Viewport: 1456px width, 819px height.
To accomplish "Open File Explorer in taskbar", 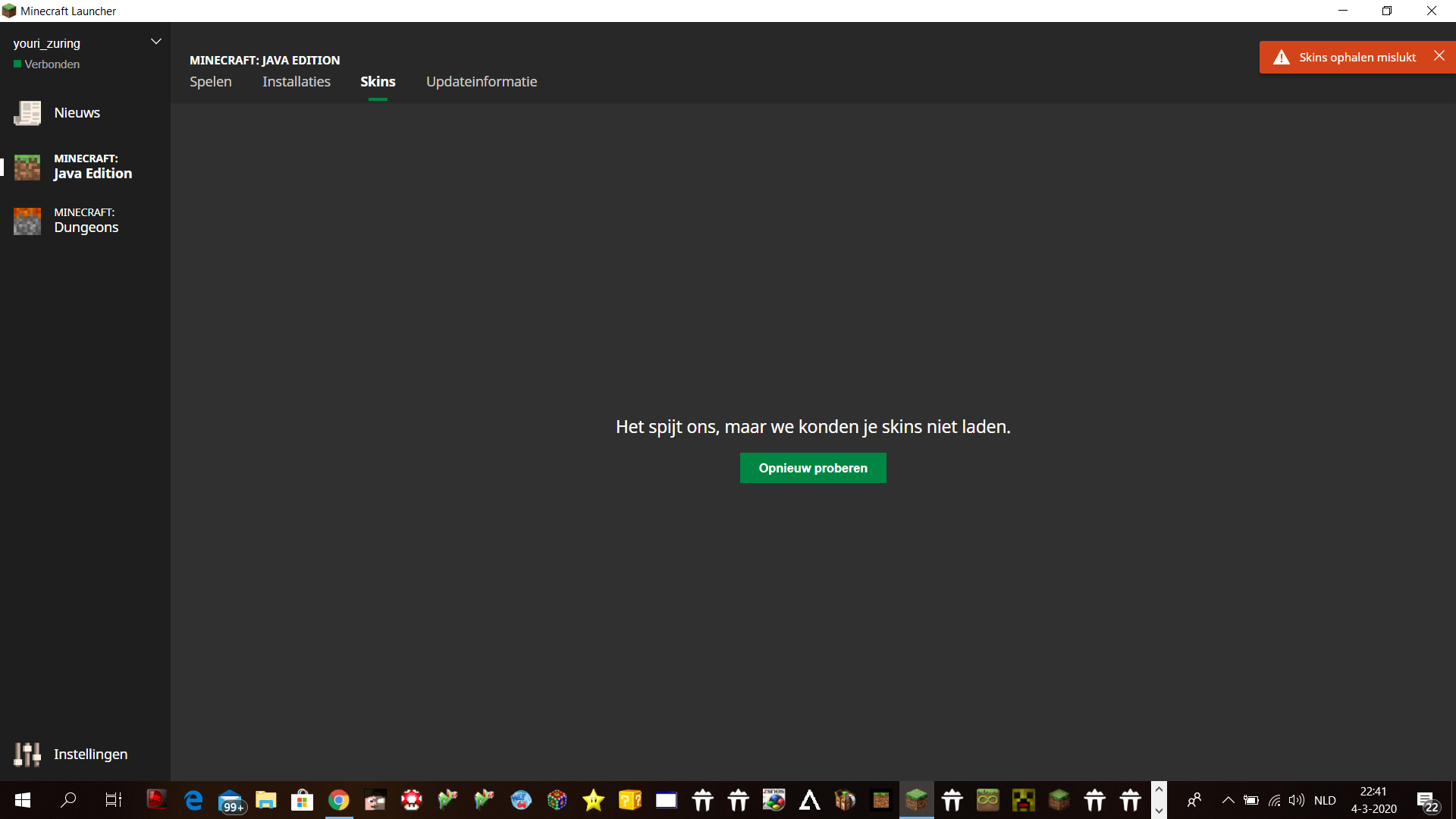I will click(265, 800).
